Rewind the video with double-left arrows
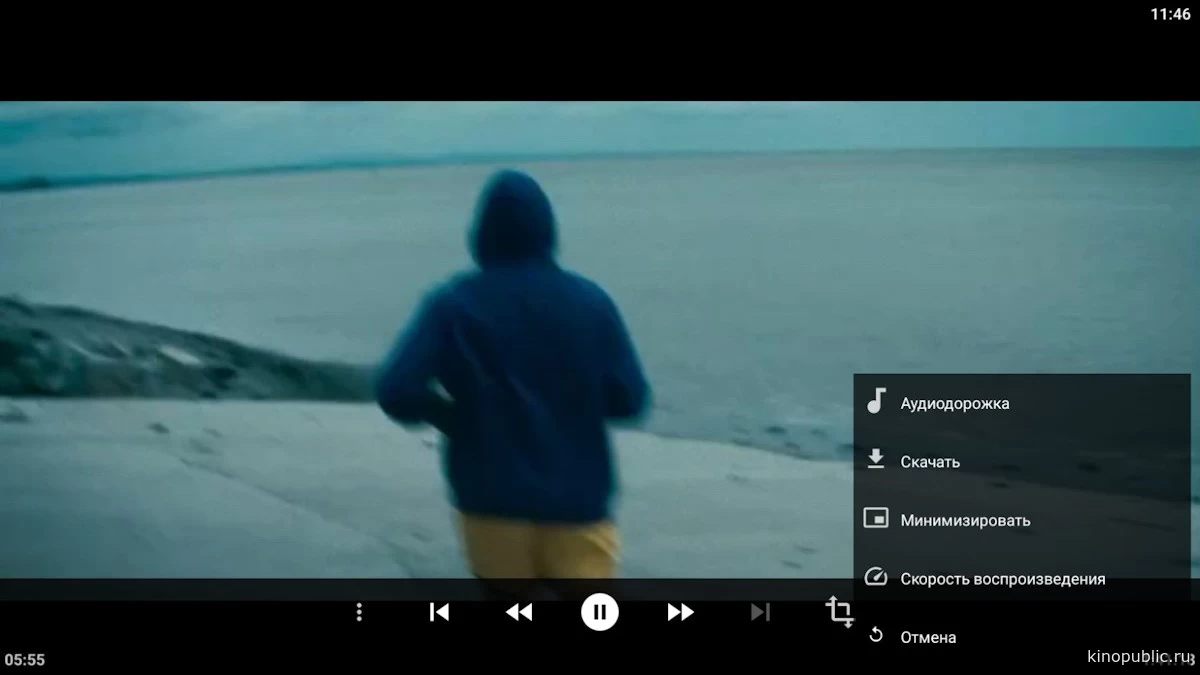 pos(519,612)
